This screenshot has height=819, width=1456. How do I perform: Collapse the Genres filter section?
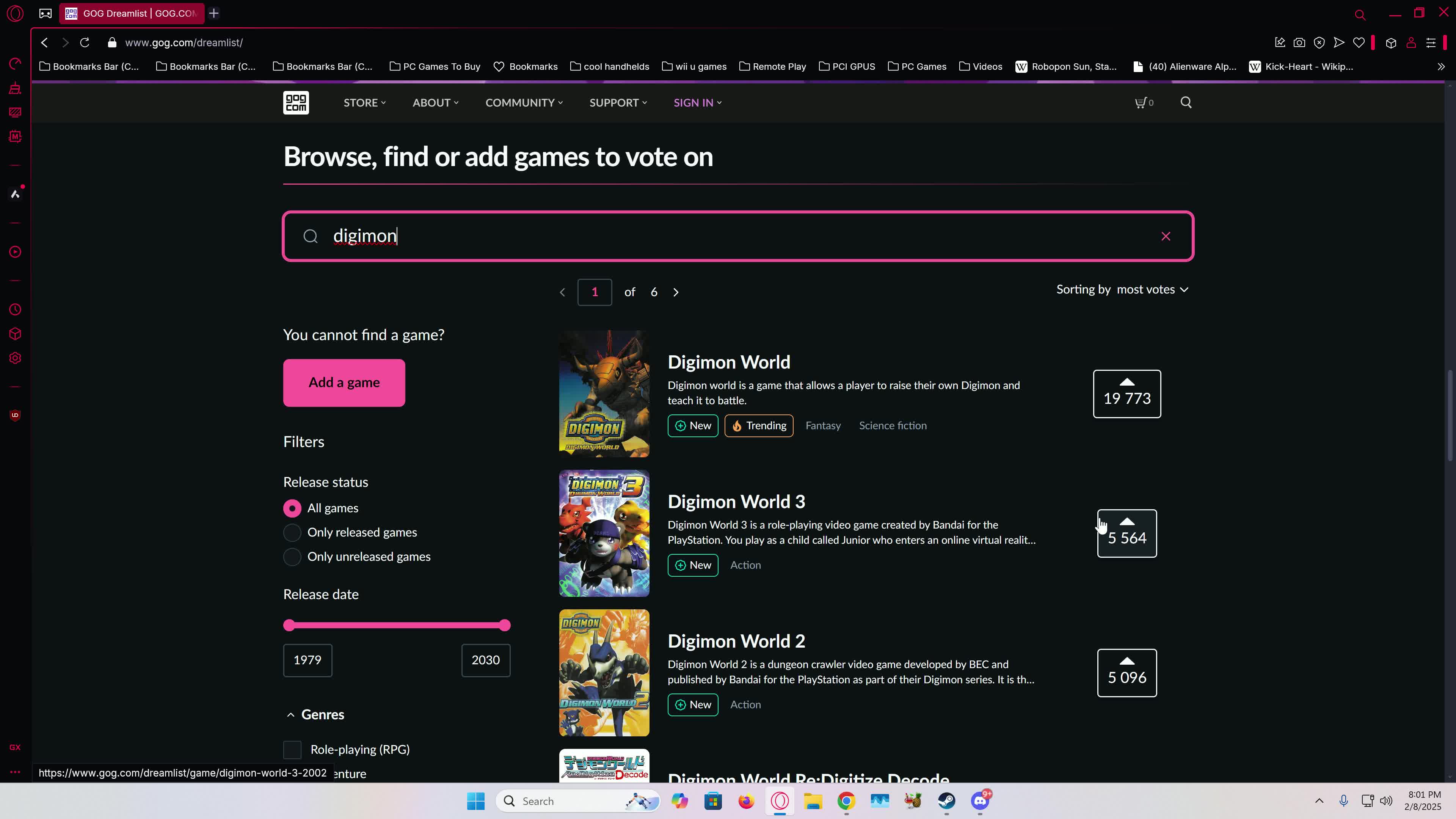pos(290,715)
